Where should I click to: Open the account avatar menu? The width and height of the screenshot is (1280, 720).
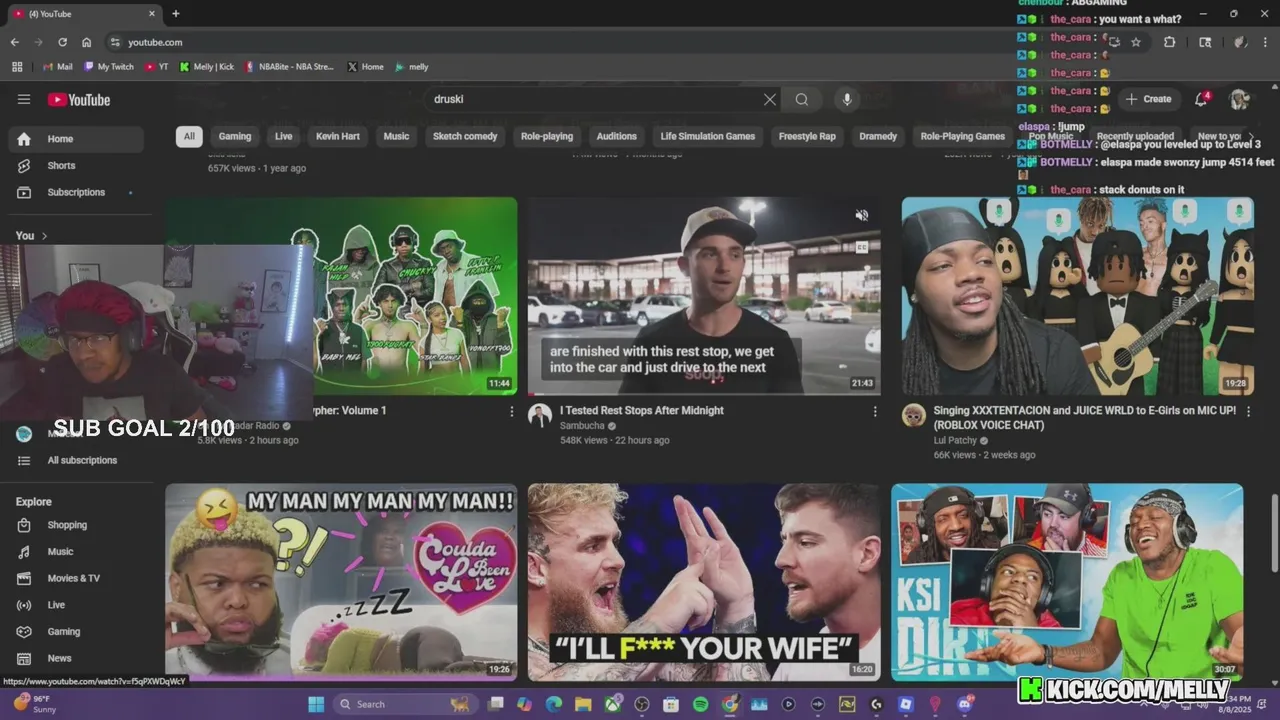coord(1239,99)
